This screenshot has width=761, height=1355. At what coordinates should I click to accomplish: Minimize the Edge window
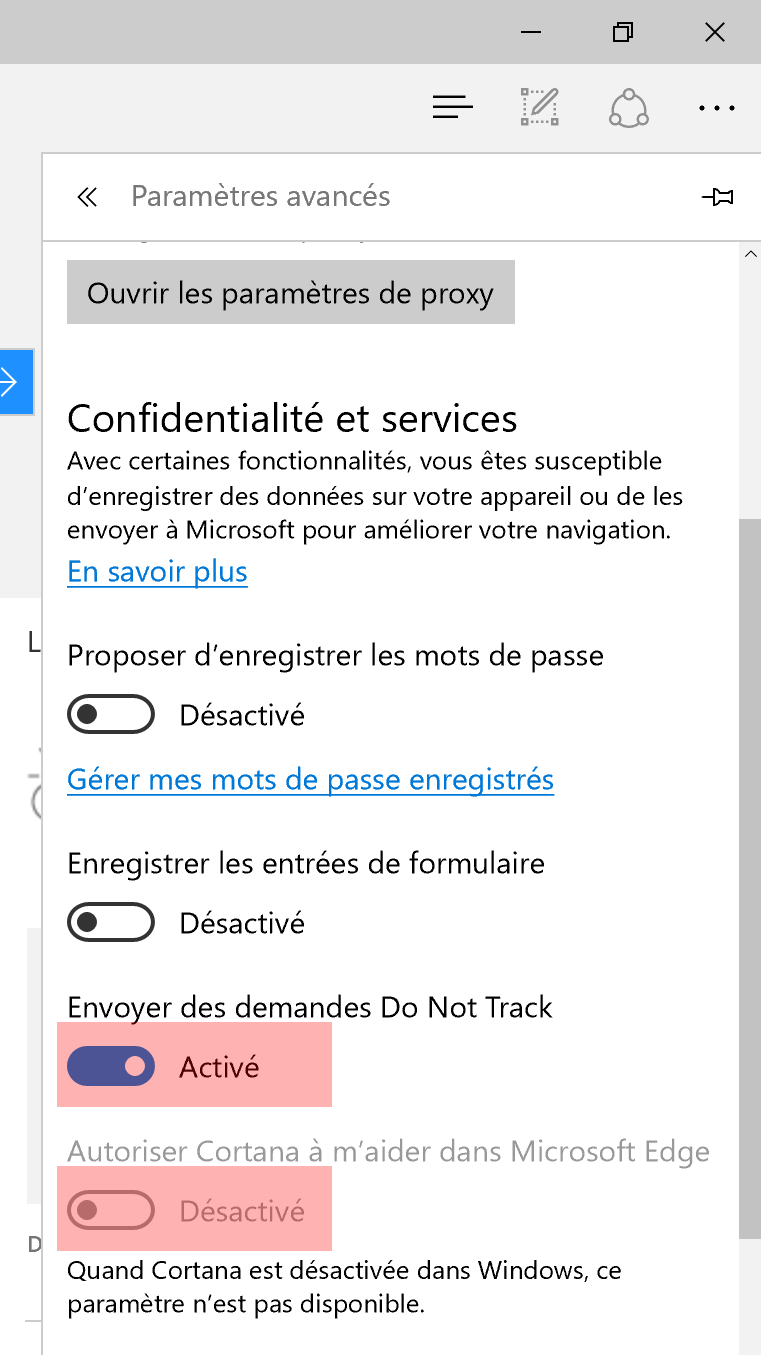tap(531, 33)
